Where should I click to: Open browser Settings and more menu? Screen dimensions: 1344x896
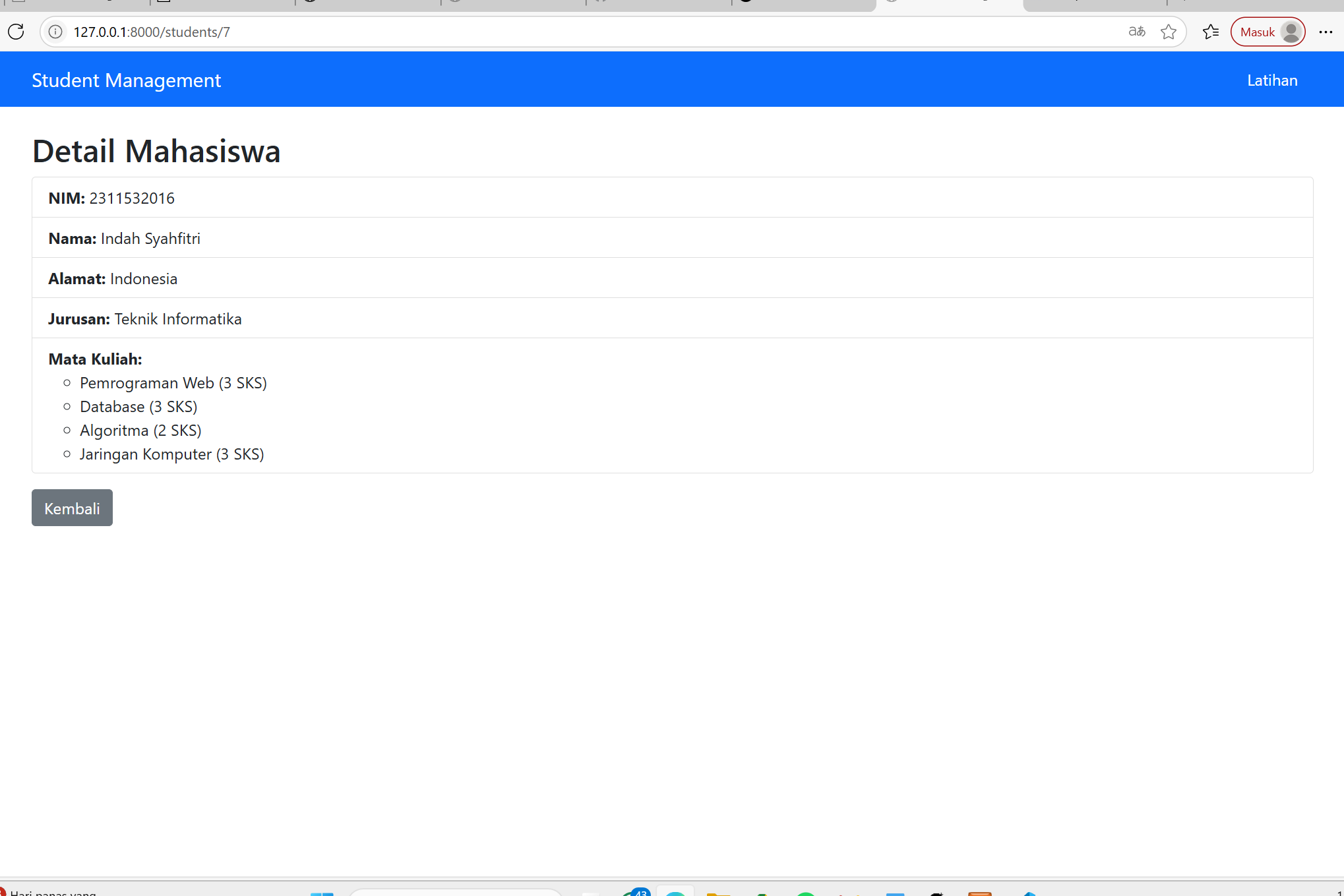click(x=1326, y=32)
